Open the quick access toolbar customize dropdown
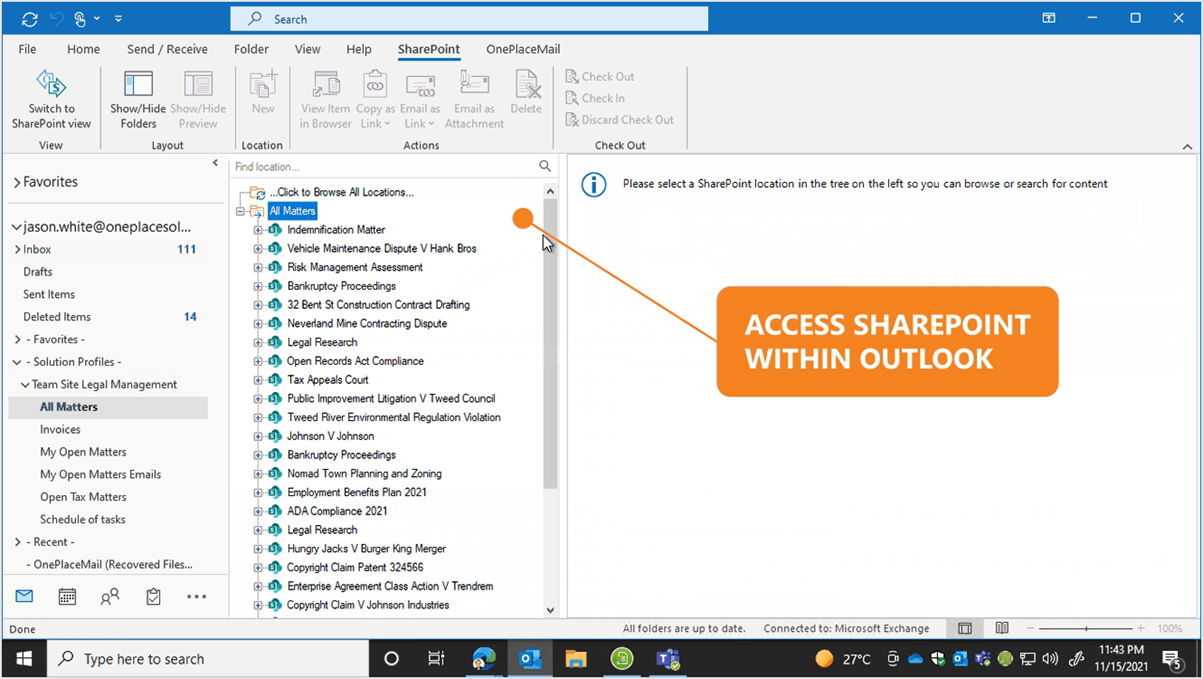The height and width of the screenshot is (679, 1203). [x=118, y=18]
